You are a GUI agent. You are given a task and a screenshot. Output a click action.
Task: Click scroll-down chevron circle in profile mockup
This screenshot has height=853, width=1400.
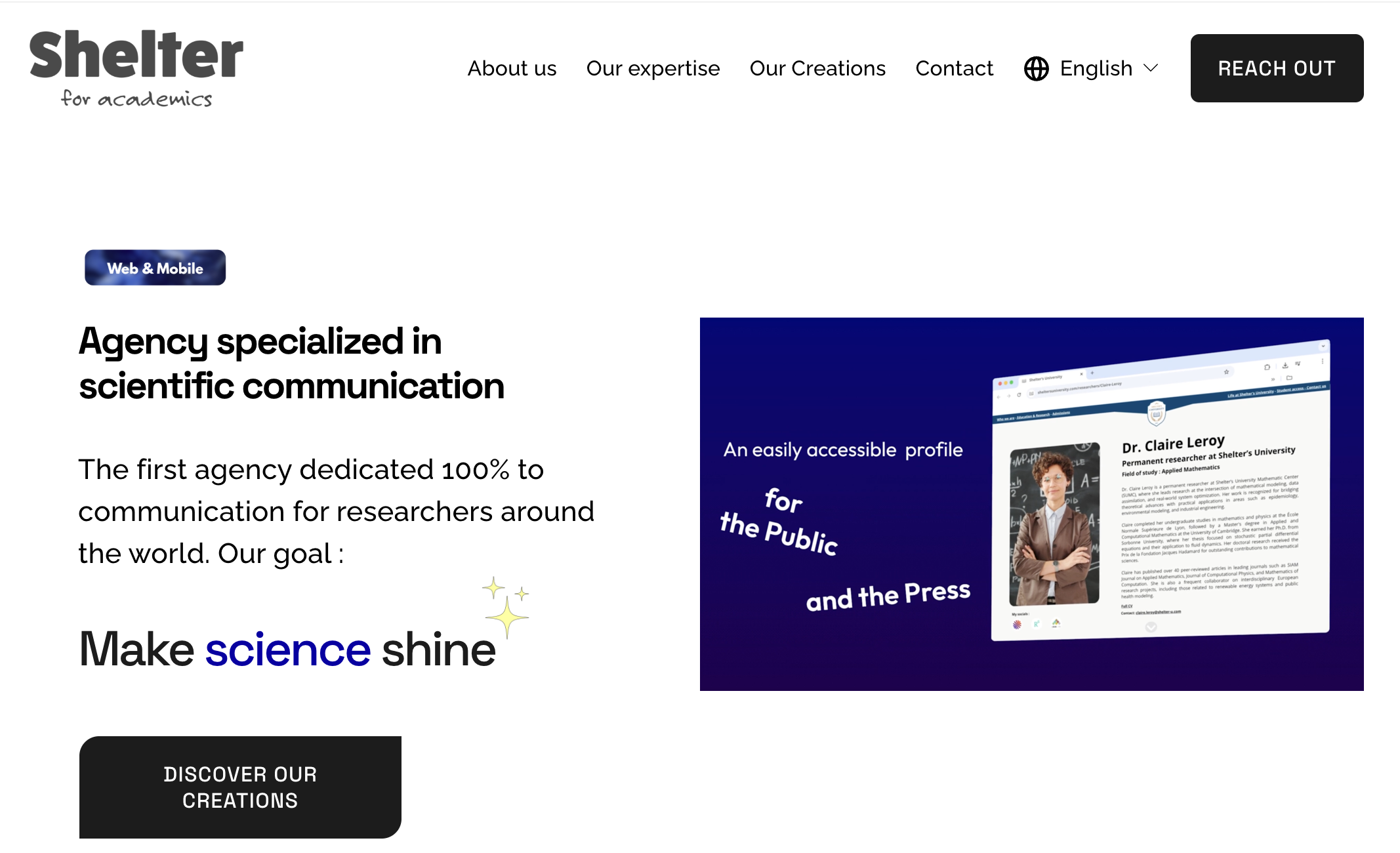(1151, 627)
